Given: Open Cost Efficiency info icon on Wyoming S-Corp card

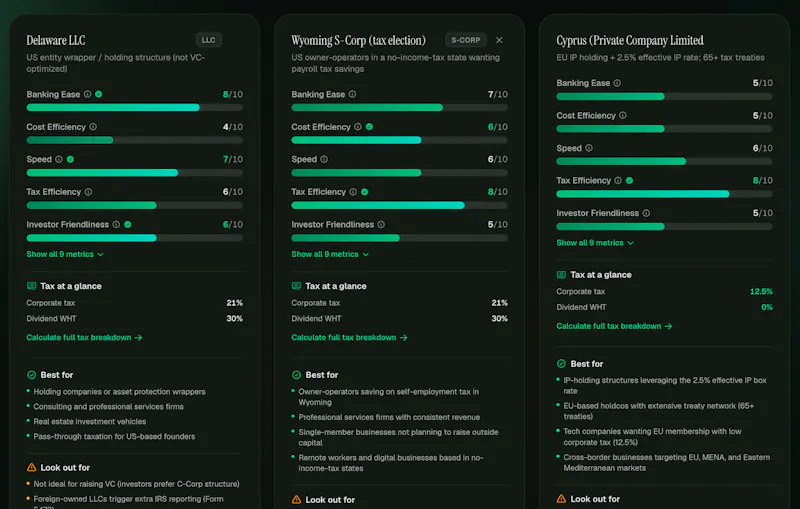Looking at the screenshot, I should point(358,127).
